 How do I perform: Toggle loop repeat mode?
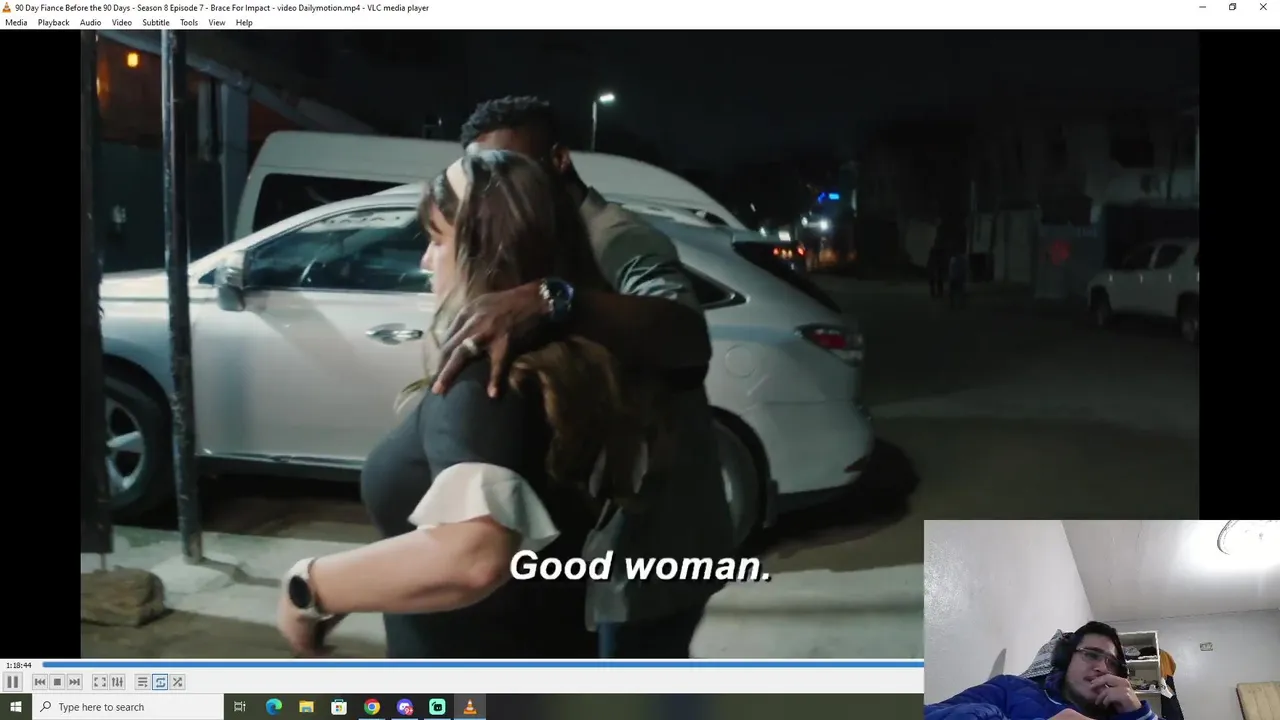(x=160, y=682)
